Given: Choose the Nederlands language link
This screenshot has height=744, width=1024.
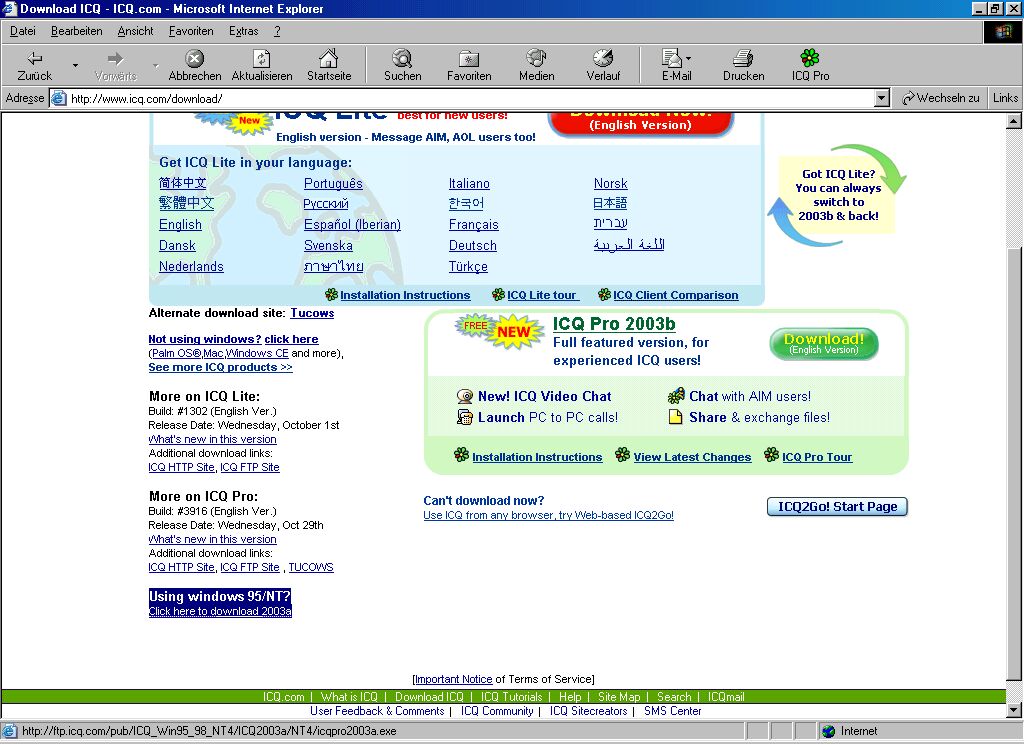Looking at the screenshot, I should [x=191, y=267].
